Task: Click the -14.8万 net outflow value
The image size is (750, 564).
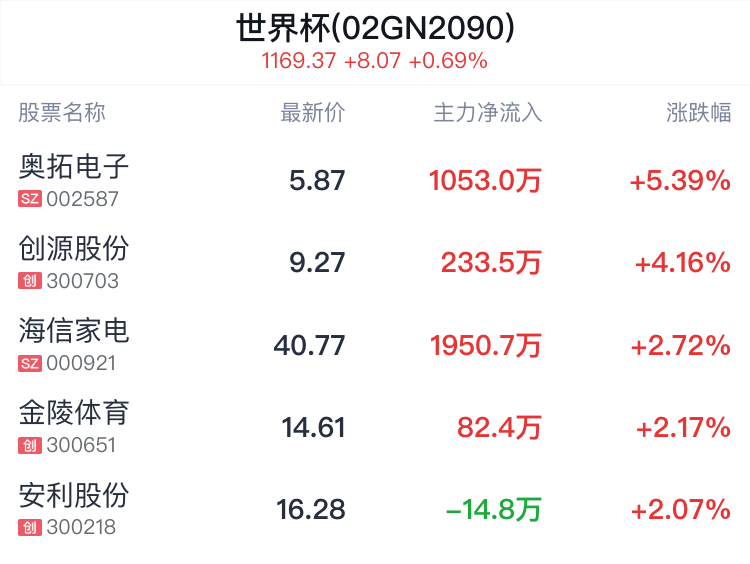Action: [494, 510]
